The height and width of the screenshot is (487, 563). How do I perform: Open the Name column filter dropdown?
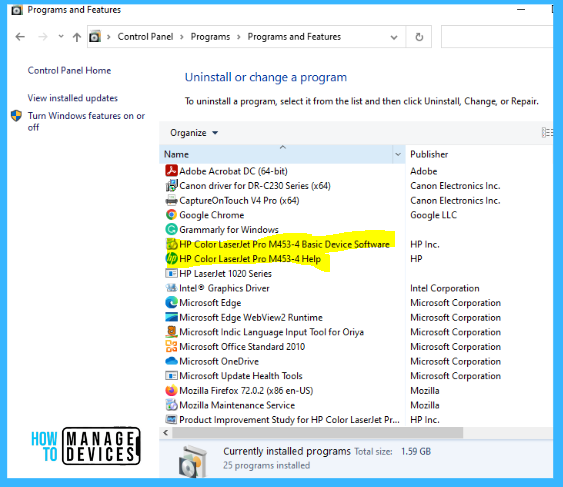pos(398,154)
